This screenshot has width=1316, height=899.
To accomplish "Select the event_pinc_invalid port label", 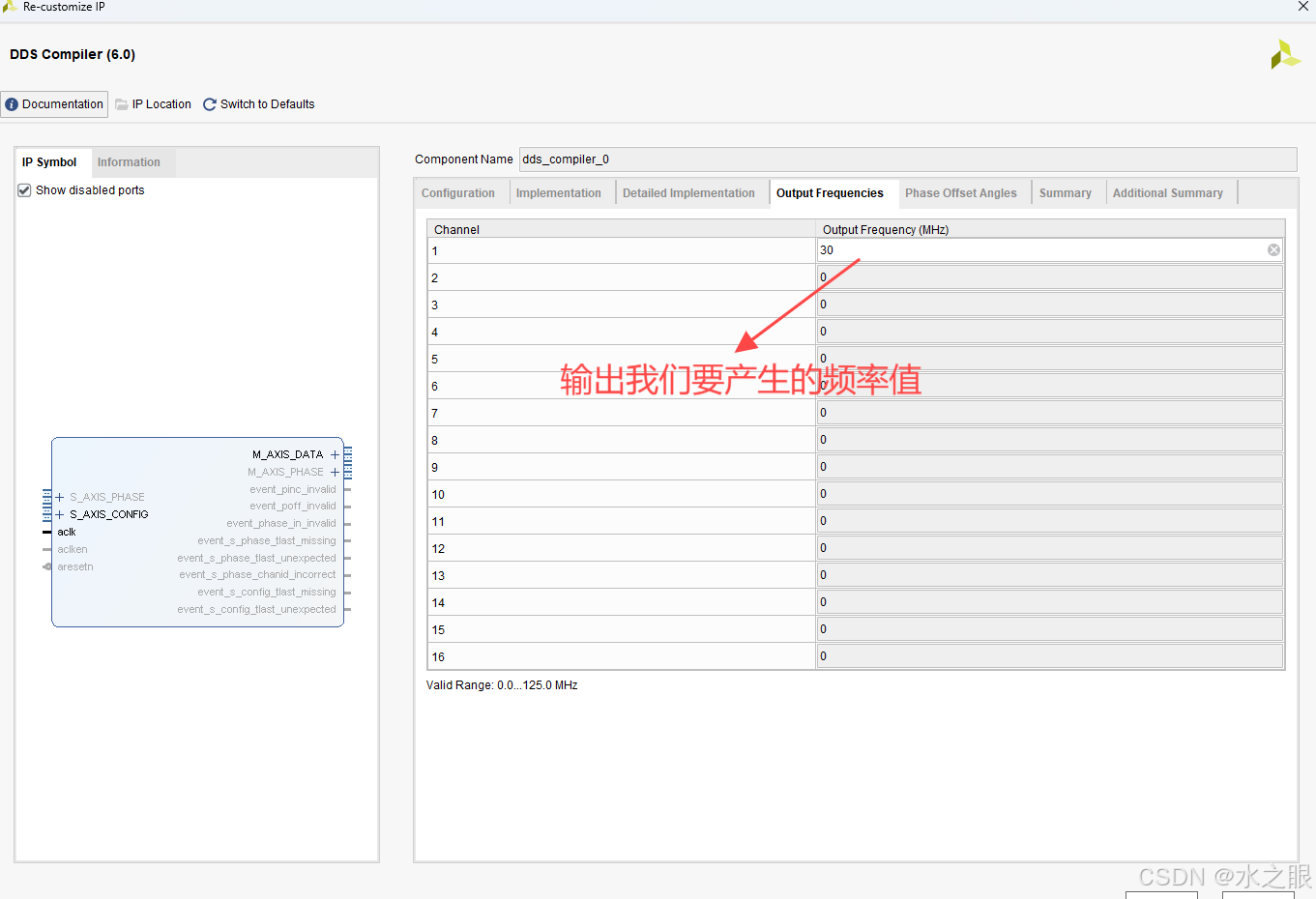I will point(293,489).
